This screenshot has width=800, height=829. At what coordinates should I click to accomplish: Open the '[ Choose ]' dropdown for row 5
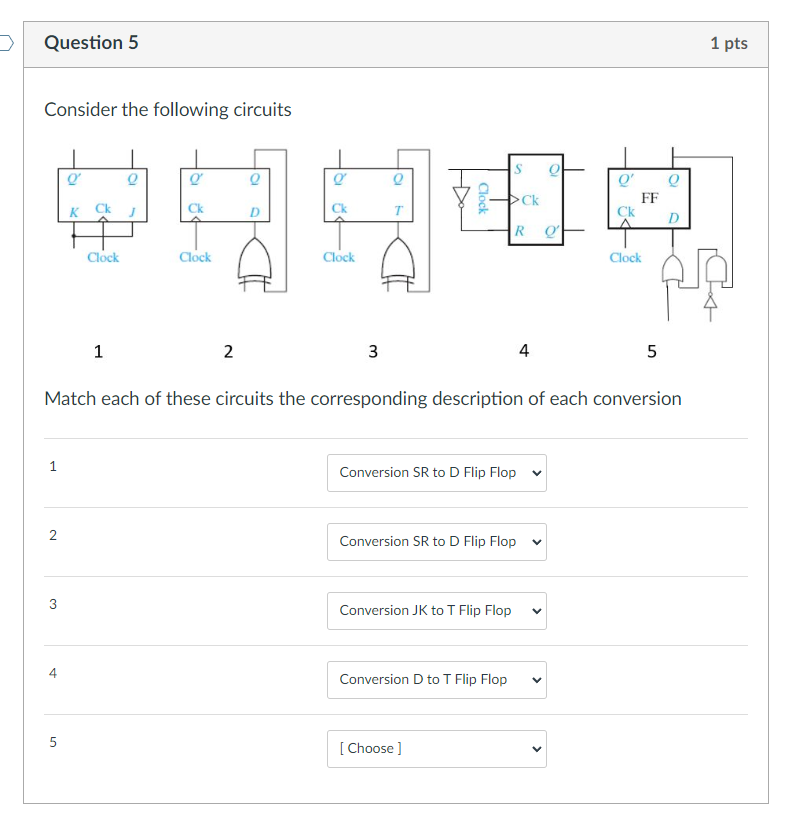pos(436,748)
